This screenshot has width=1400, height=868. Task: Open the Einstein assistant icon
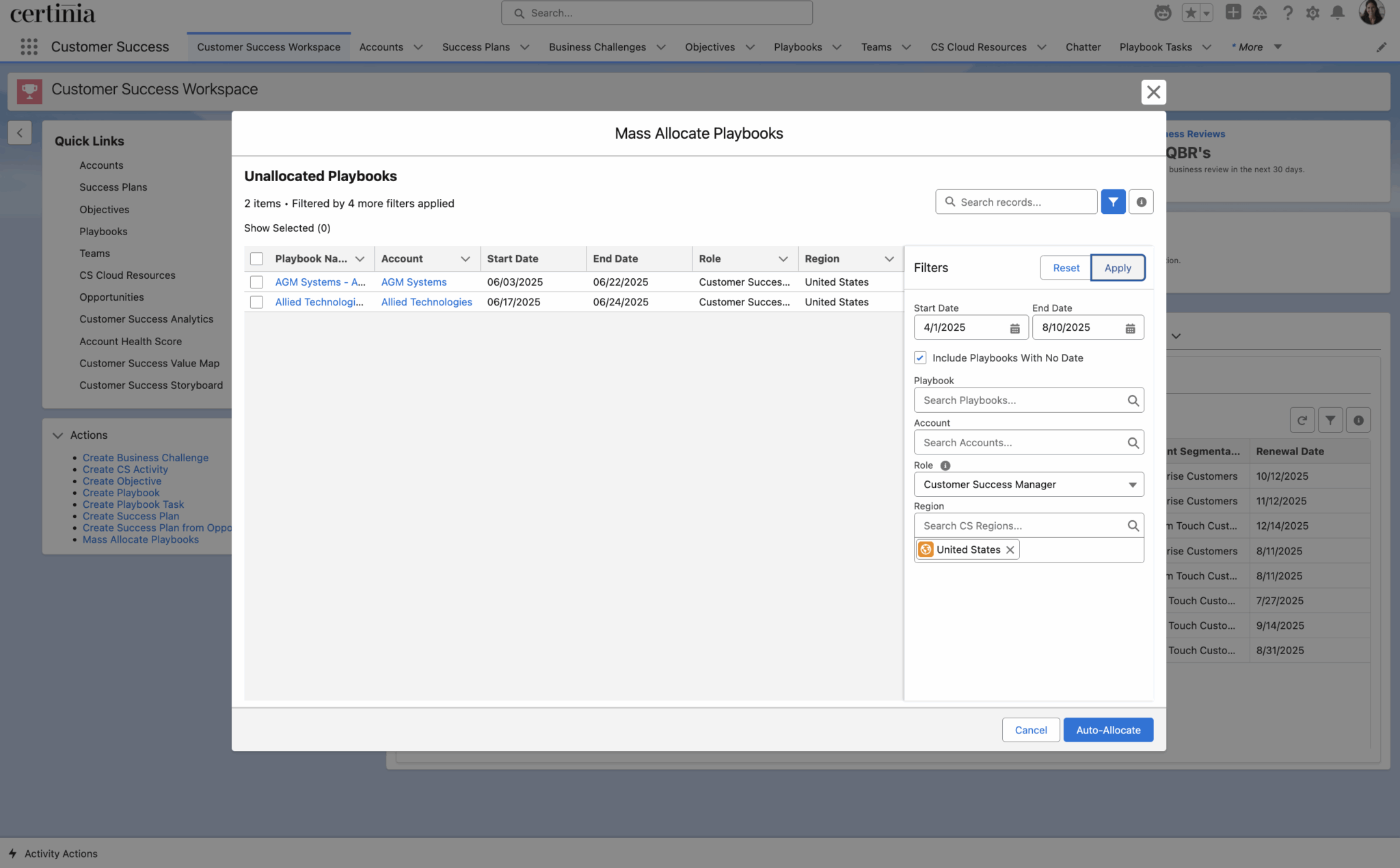pyautogui.click(x=1163, y=12)
